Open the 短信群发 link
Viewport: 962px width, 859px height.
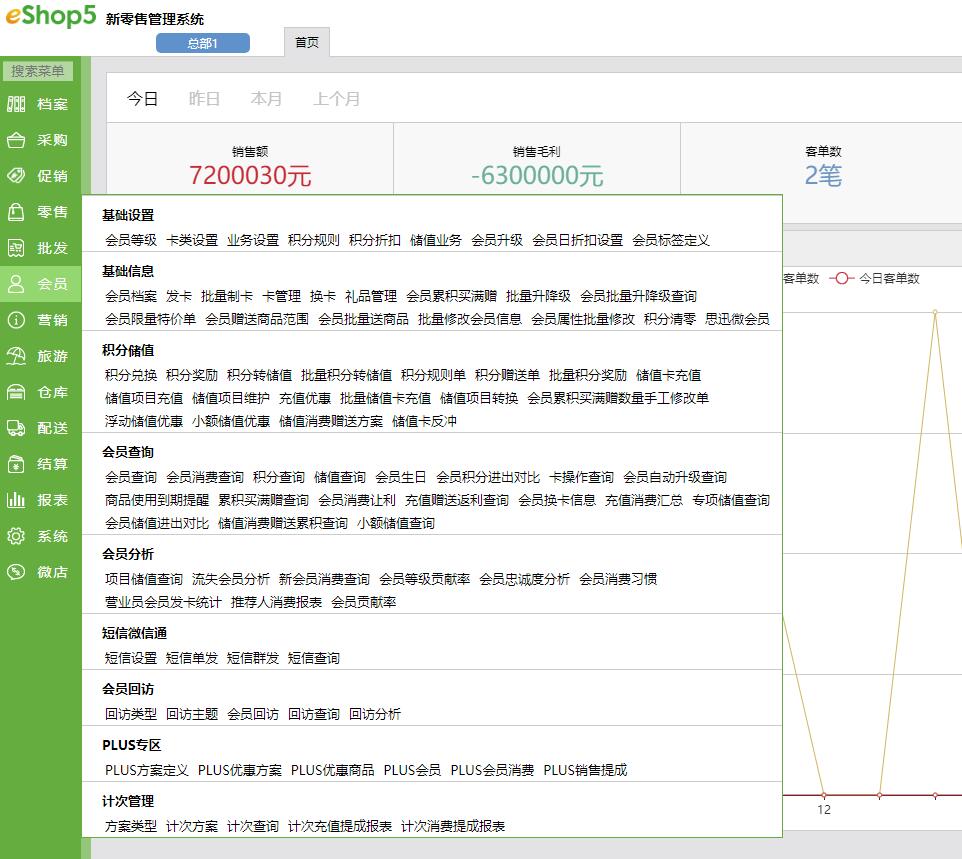(252, 658)
